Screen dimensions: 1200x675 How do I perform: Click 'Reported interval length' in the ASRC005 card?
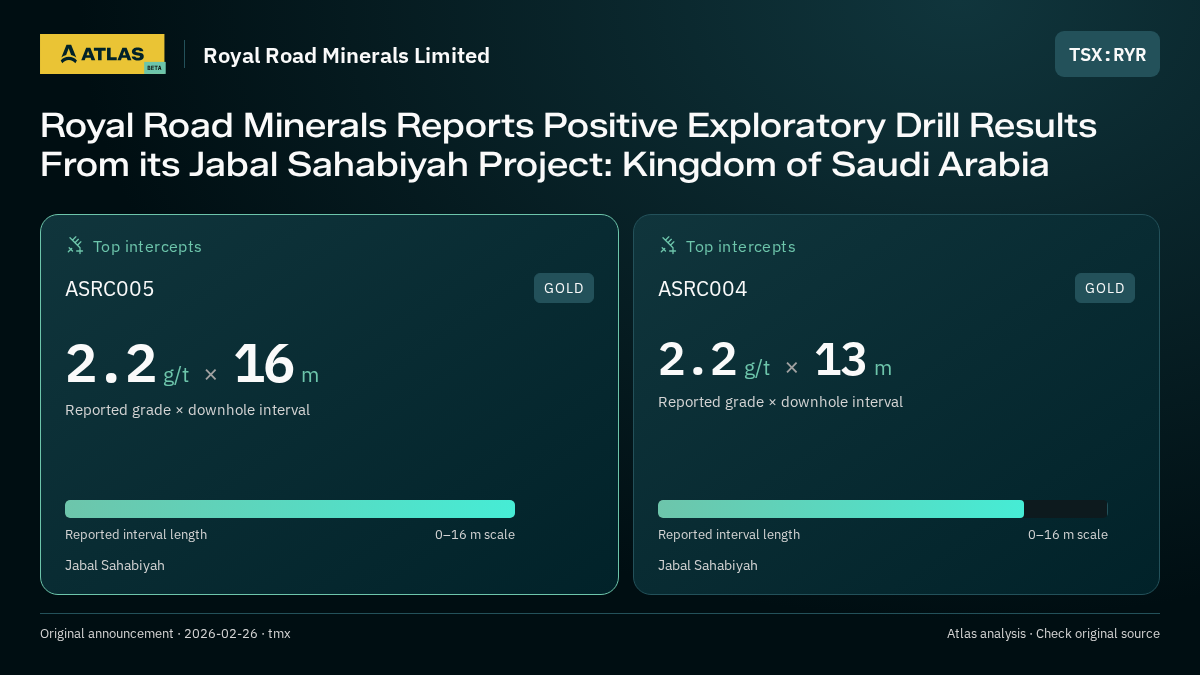pyautogui.click(x=136, y=535)
